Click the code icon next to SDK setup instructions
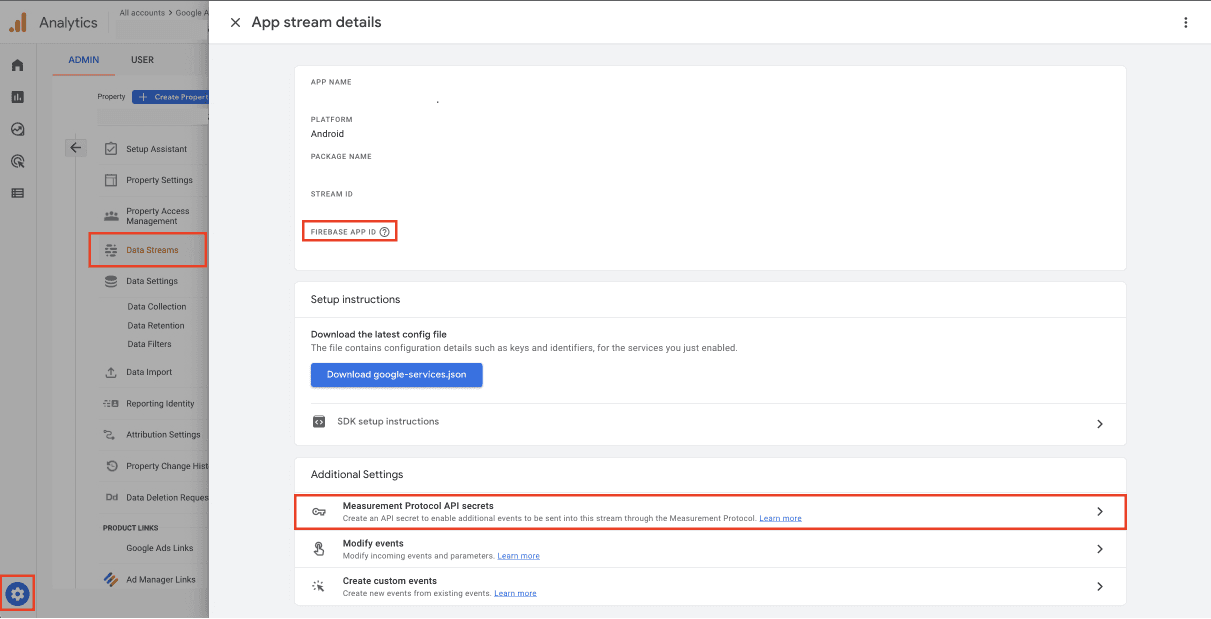This screenshot has height=619, width=1211. pos(318,421)
